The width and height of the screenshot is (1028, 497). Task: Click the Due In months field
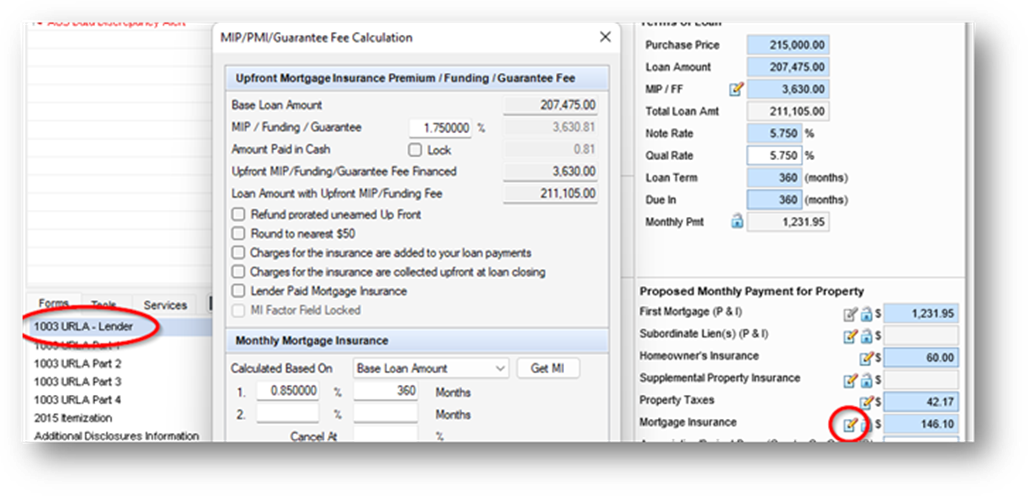[774, 200]
